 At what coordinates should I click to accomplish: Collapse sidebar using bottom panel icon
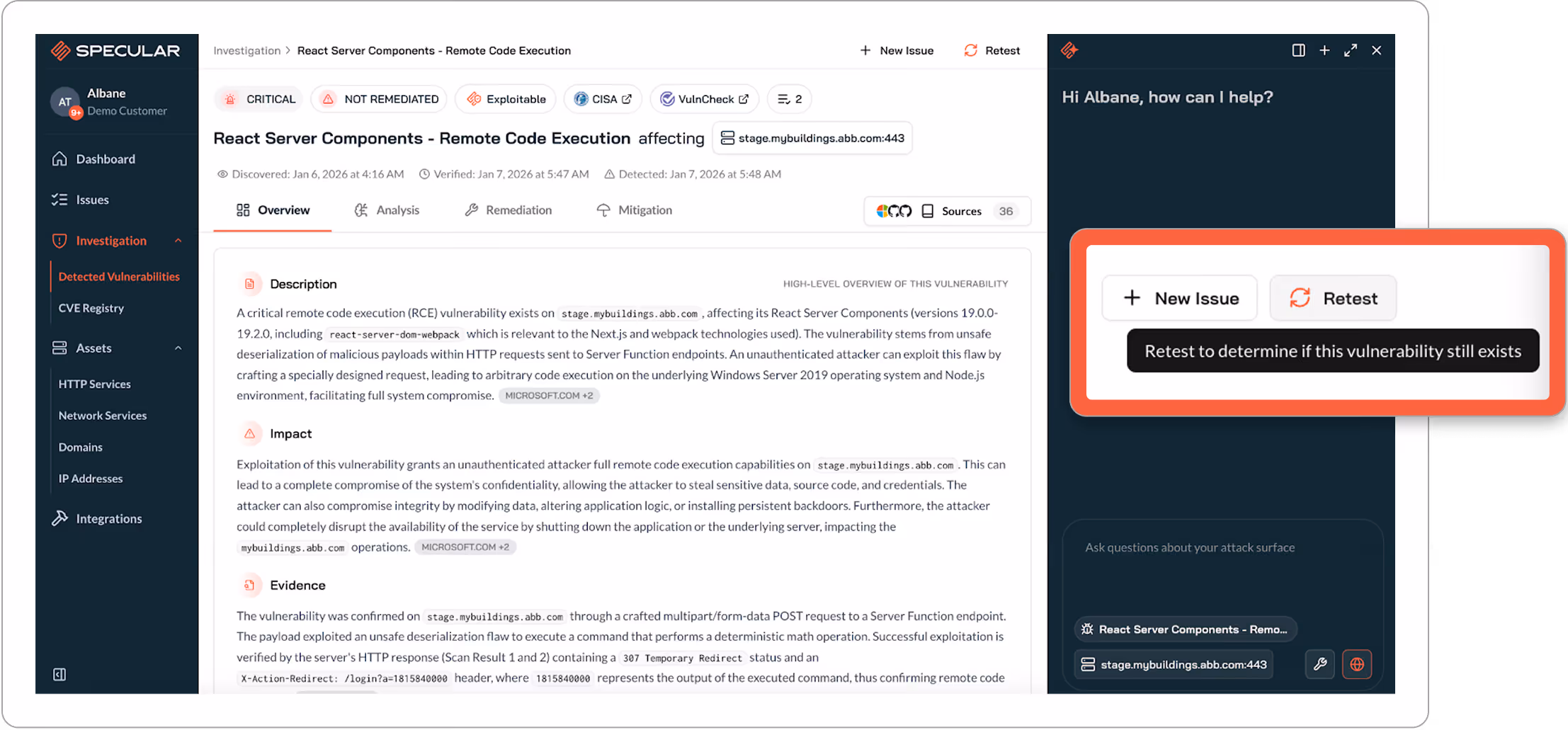pos(59,674)
